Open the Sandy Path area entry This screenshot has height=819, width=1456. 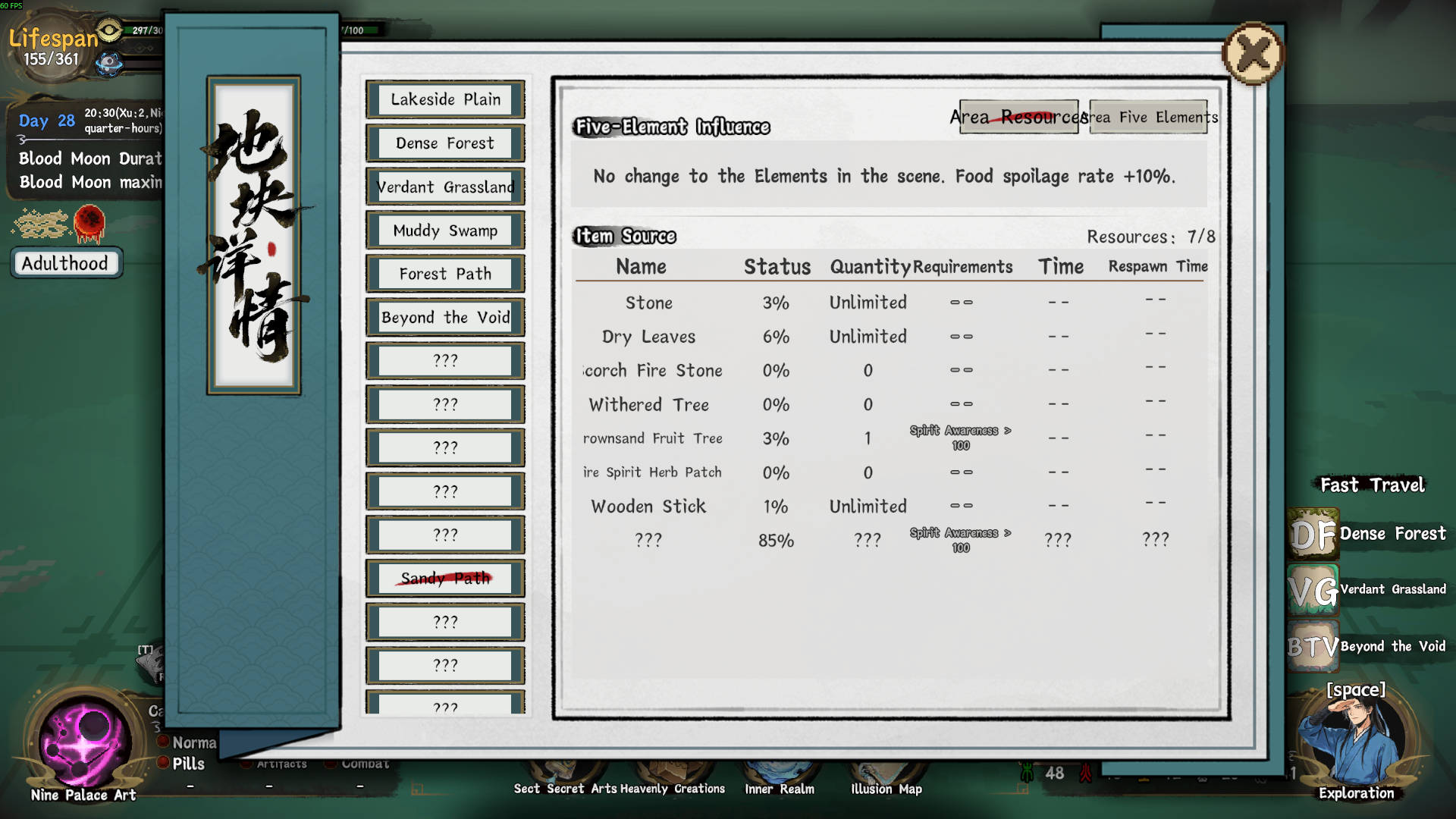(x=445, y=578)
